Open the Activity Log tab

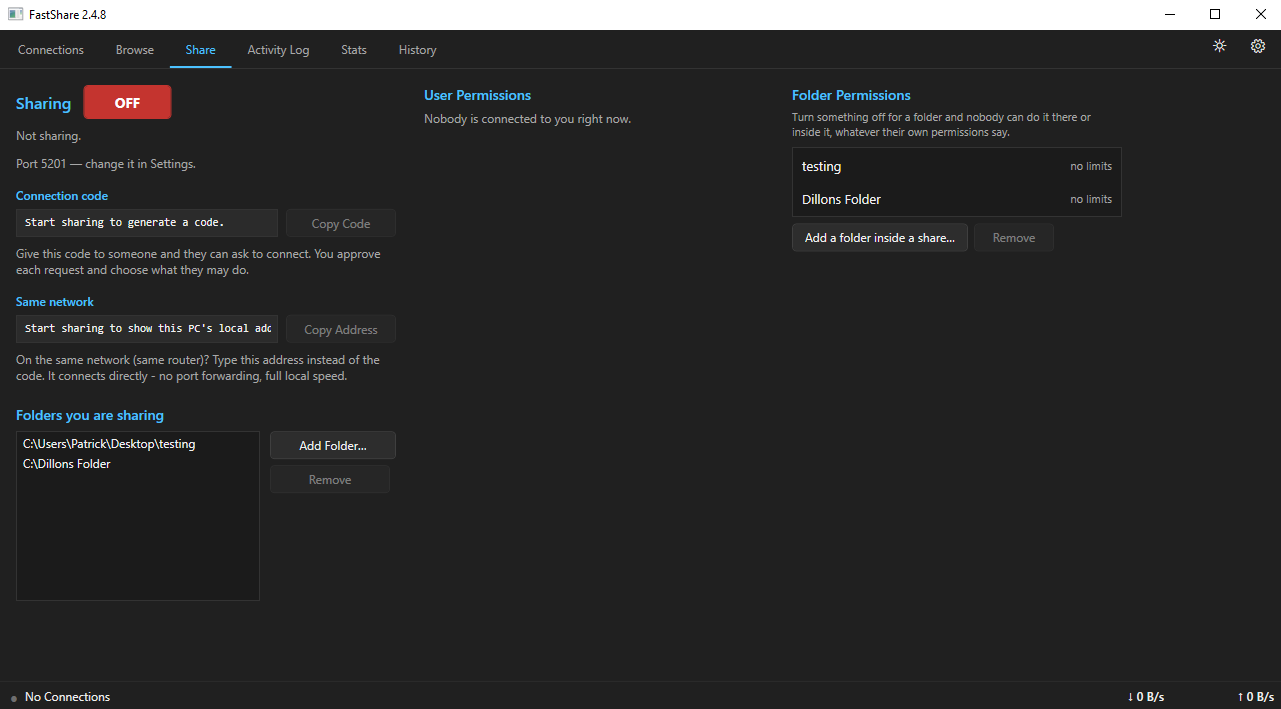[278, 50]
